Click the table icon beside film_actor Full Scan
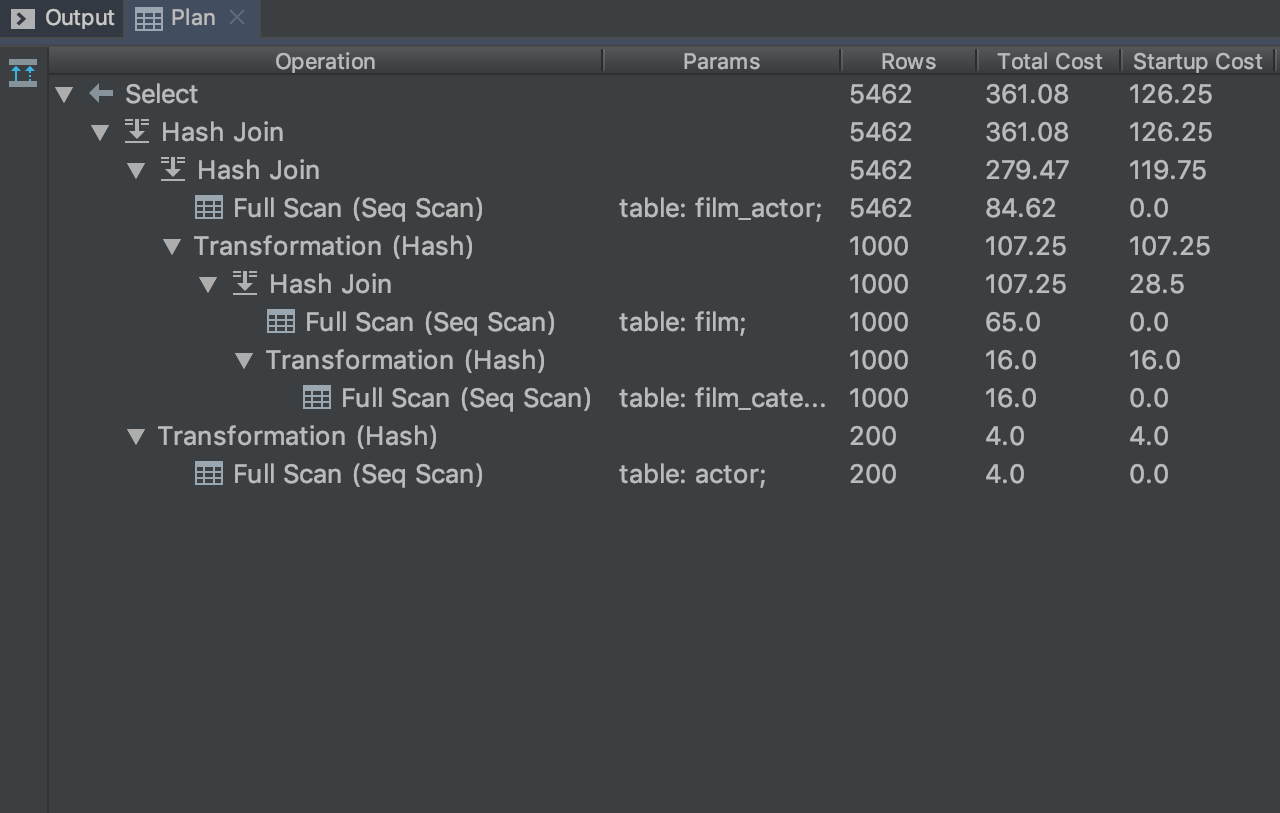1280x813 pixels. click(x=208, y=208)
